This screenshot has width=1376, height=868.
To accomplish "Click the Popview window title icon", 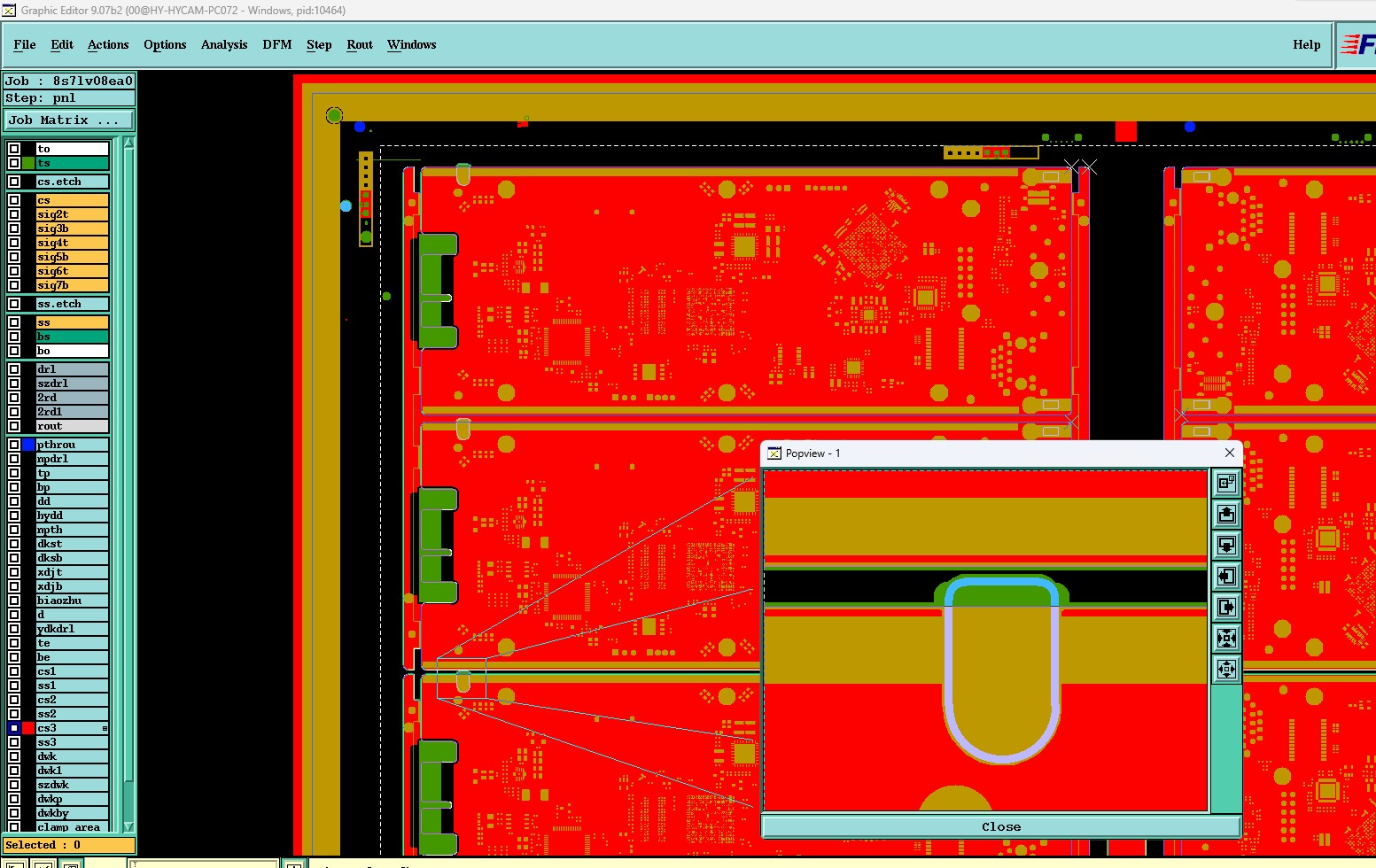I will (x=774, y=453).
